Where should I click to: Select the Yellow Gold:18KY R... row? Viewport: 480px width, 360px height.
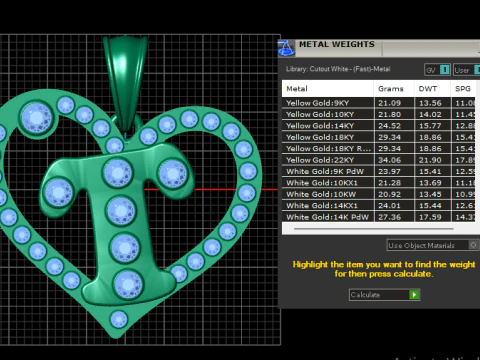379,148
